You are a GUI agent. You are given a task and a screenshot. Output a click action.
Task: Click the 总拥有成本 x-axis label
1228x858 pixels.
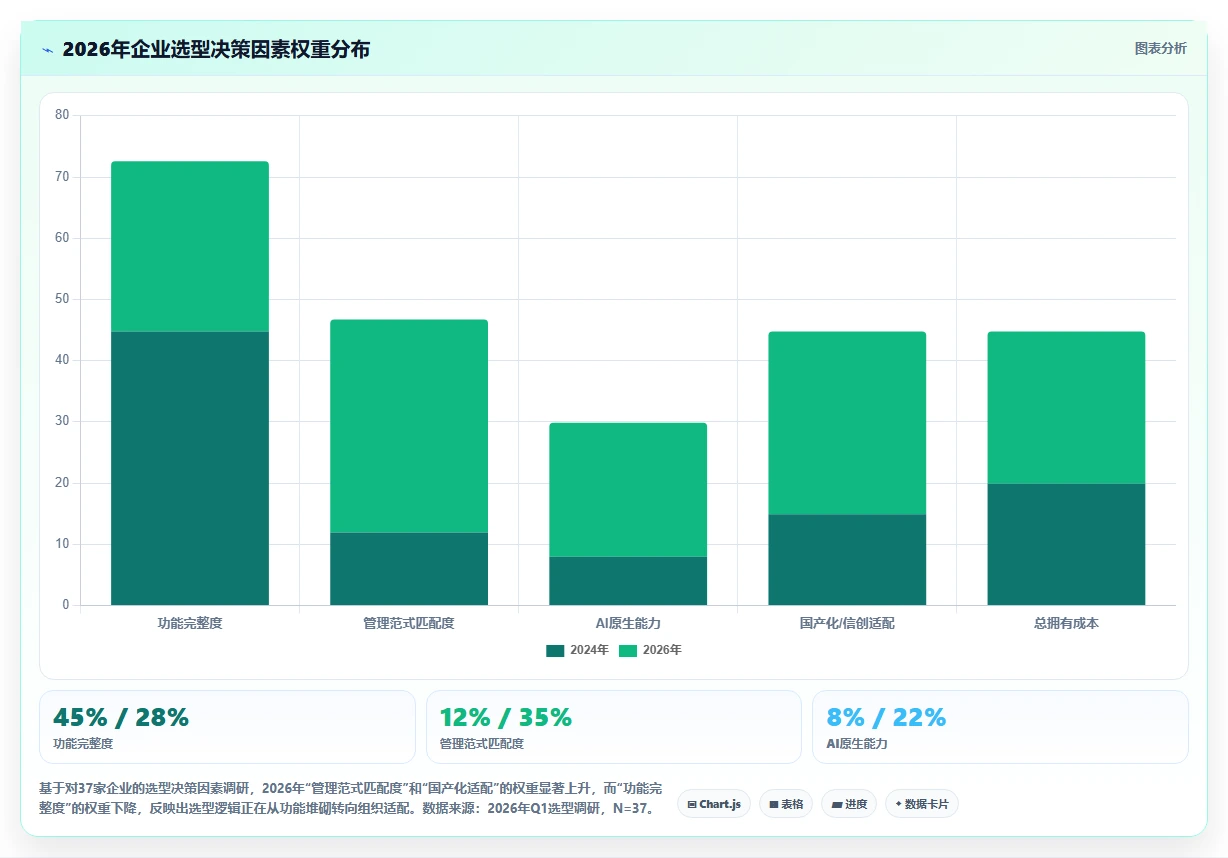(x=1066, y=623)
